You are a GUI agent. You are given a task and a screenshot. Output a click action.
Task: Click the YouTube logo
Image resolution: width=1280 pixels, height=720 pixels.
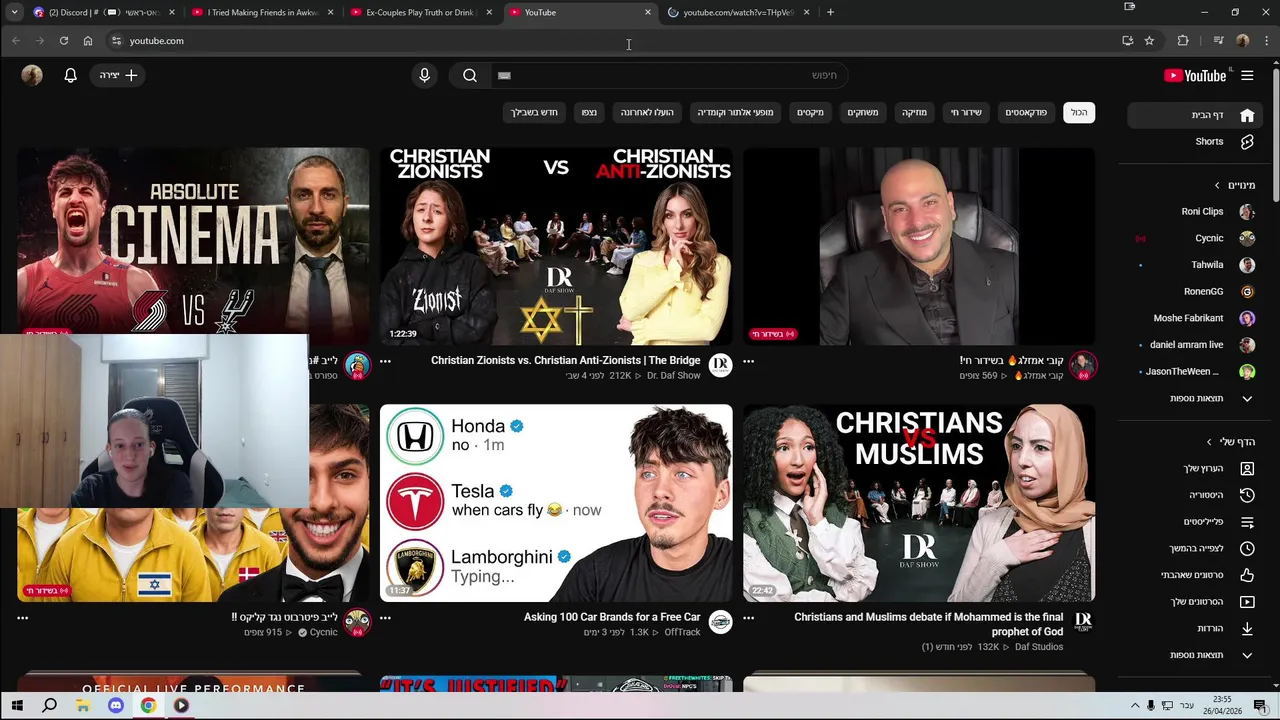point(1195,75)
